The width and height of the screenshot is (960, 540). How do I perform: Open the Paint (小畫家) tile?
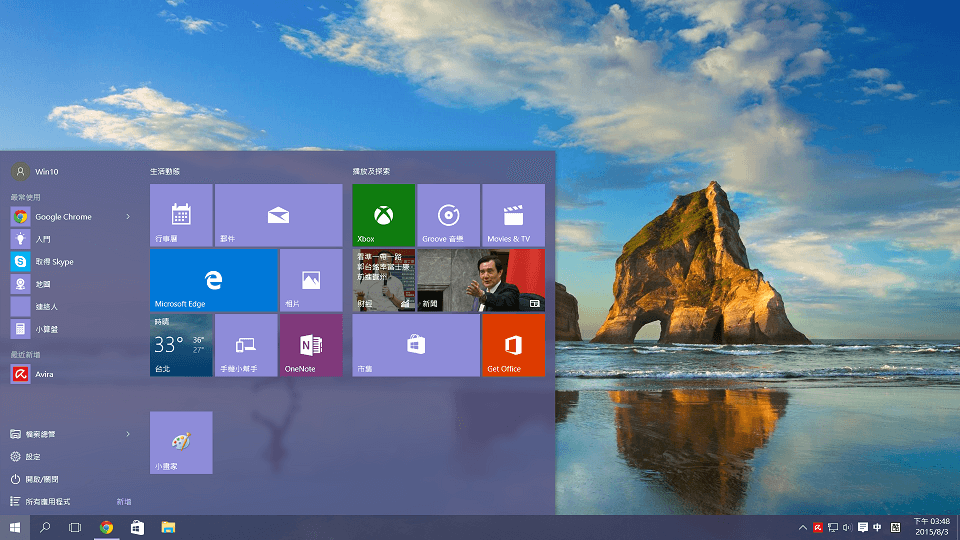(x=181, y=442)
